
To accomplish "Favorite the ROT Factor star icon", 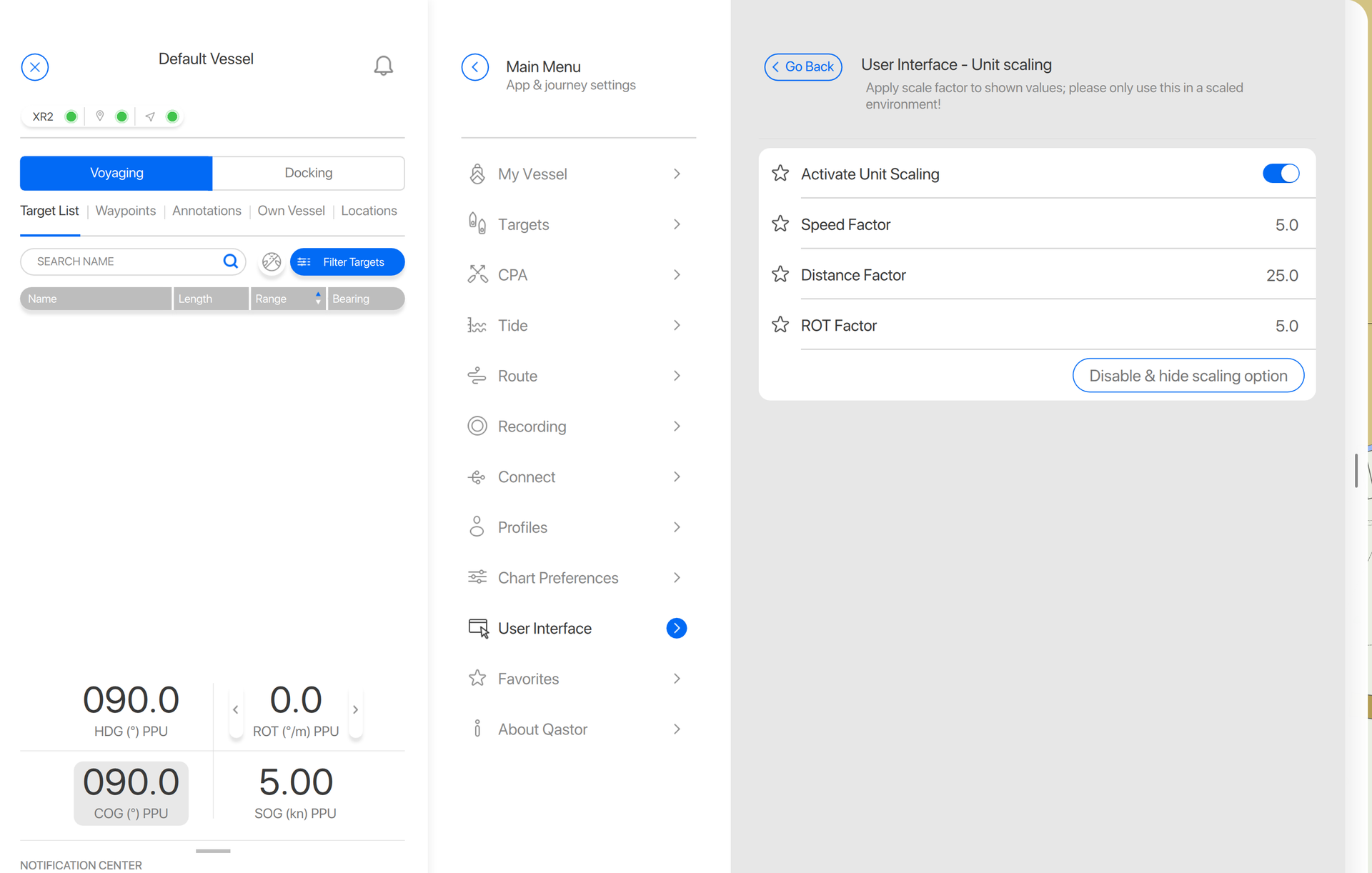I will click(780, 325).
